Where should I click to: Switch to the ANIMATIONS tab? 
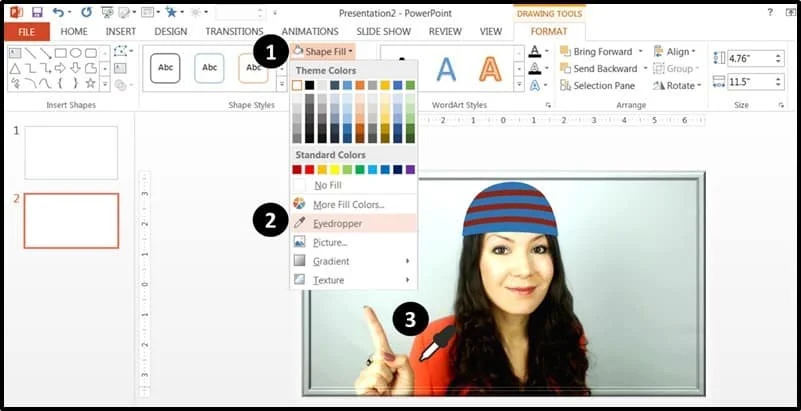click(x=310, y=32)
